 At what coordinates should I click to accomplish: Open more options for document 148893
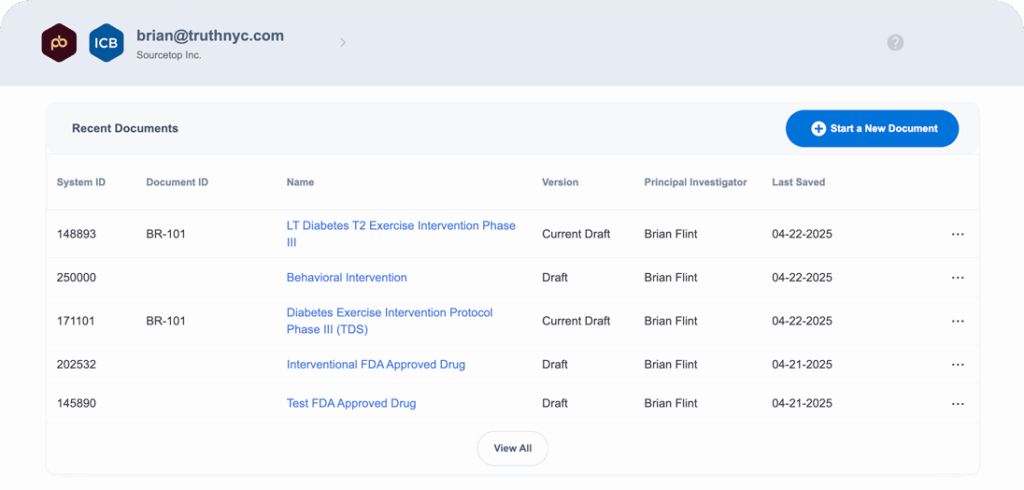click(x=957, y=234)
